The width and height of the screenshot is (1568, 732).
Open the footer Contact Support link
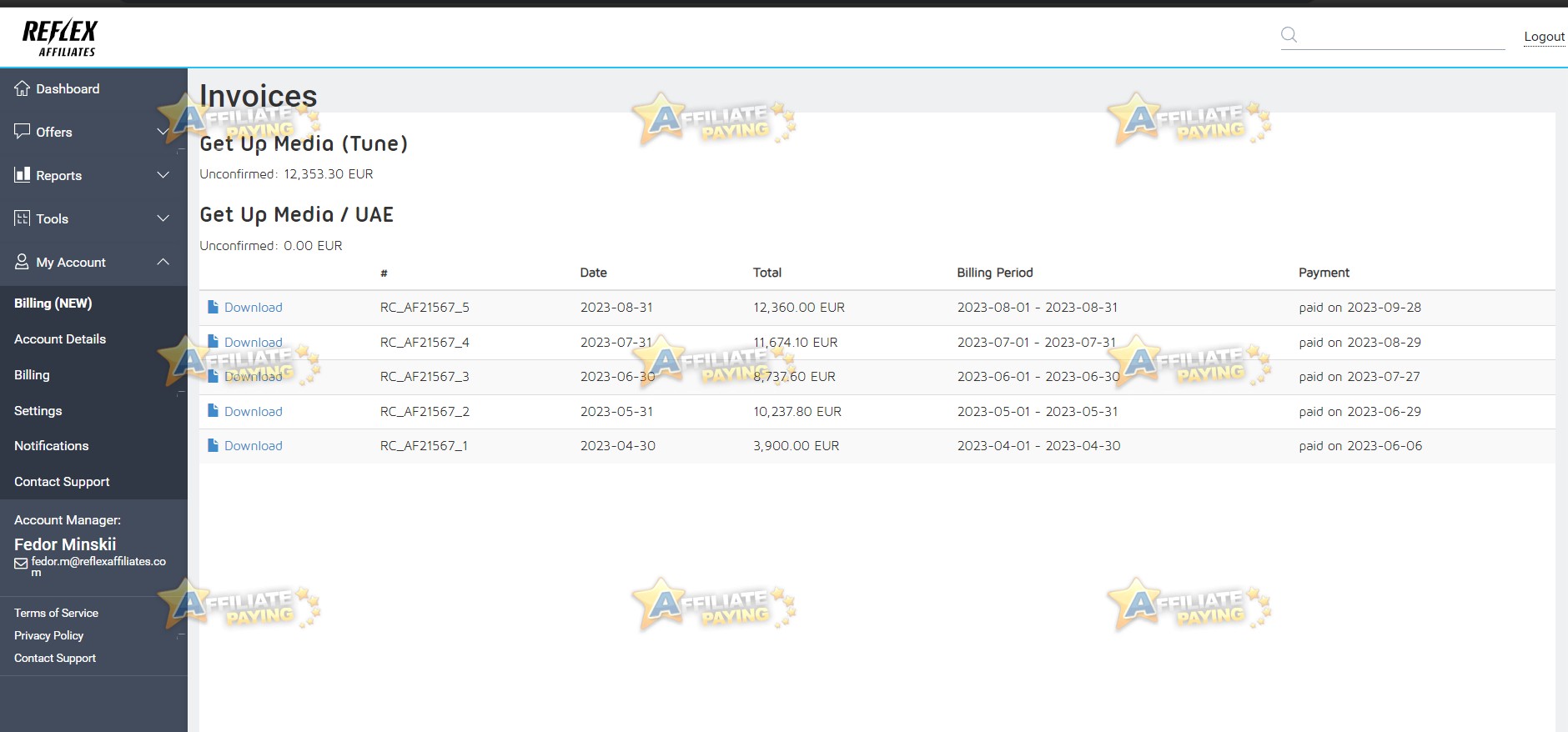pyautogui.click(x=55, y=658)
